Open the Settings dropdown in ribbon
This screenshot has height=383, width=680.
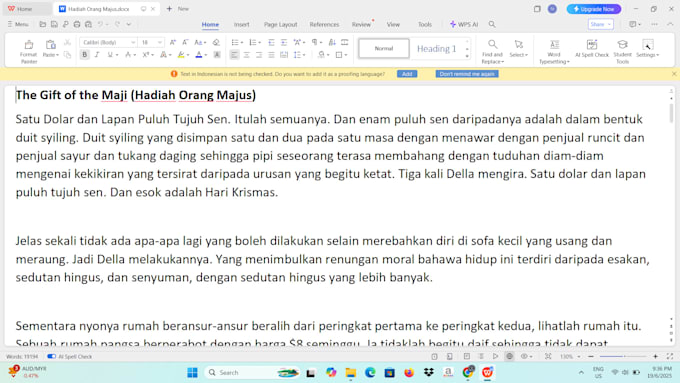tap(647, 48)
